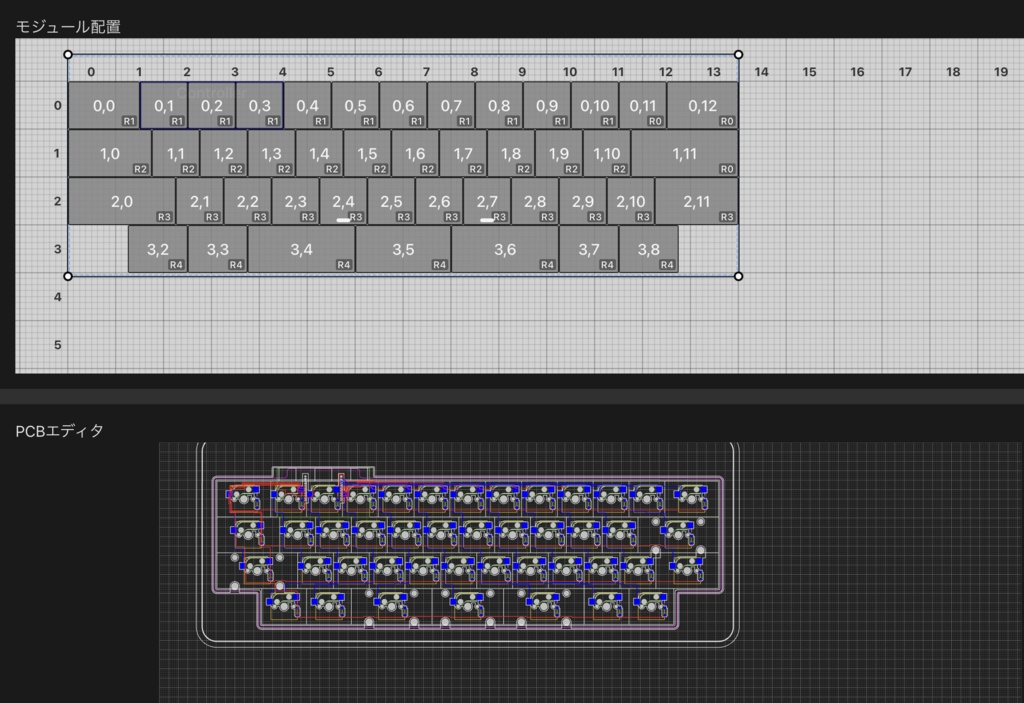
Task: Select key module 1,4
Action: [x=319, y=154]
